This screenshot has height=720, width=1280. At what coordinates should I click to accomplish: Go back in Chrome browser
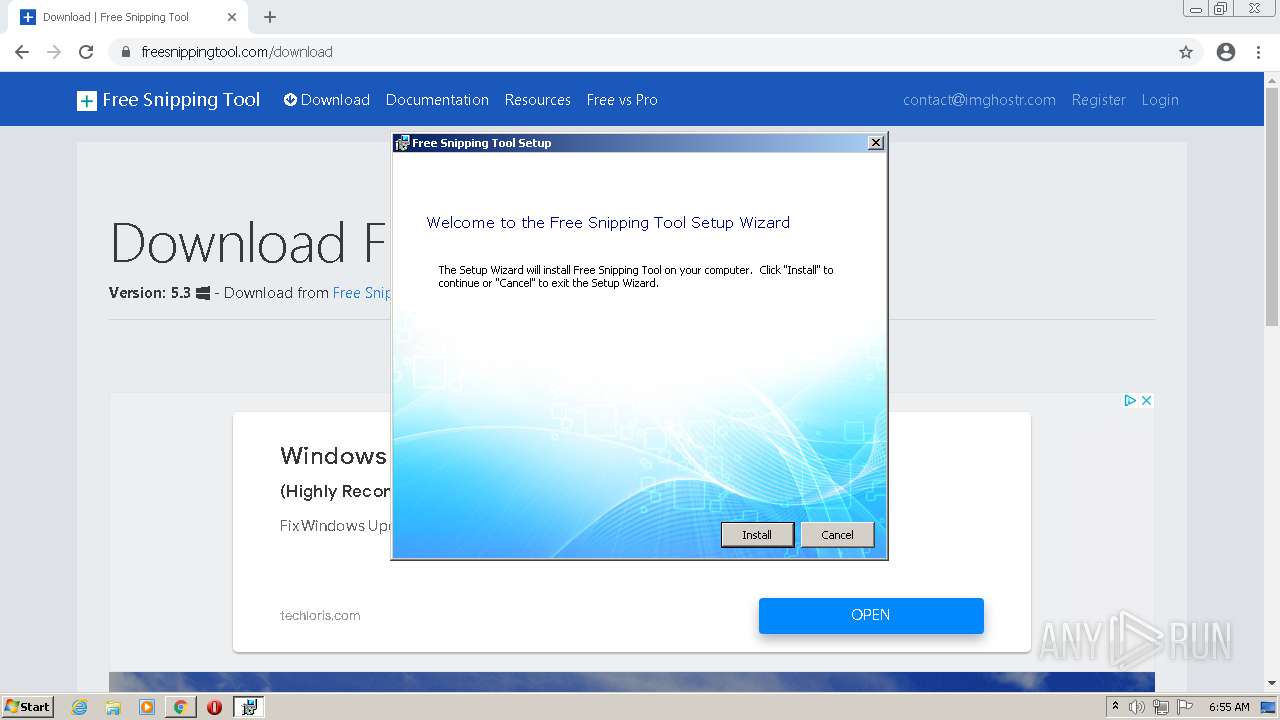[22, 52]
